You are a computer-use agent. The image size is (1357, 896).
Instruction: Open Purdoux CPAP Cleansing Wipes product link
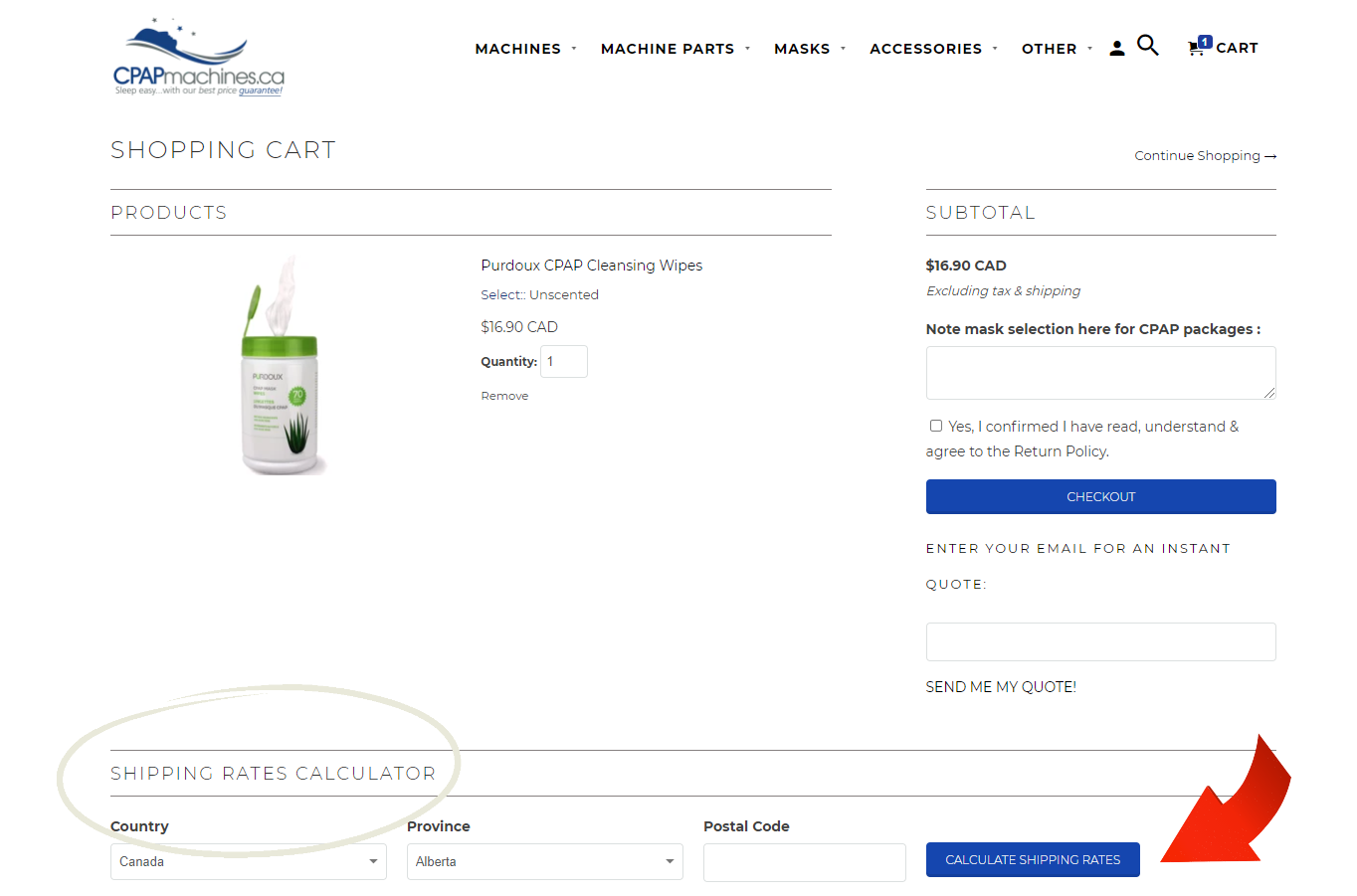click(591, 266)
